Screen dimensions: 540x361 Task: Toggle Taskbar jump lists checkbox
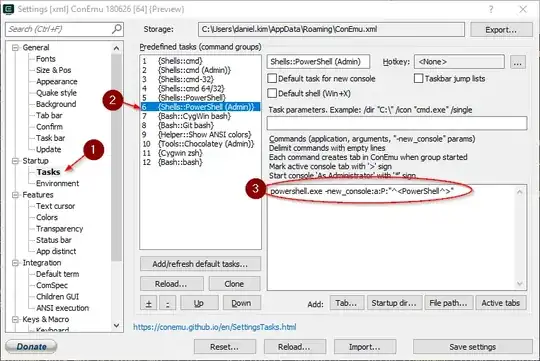pos(418,79)
